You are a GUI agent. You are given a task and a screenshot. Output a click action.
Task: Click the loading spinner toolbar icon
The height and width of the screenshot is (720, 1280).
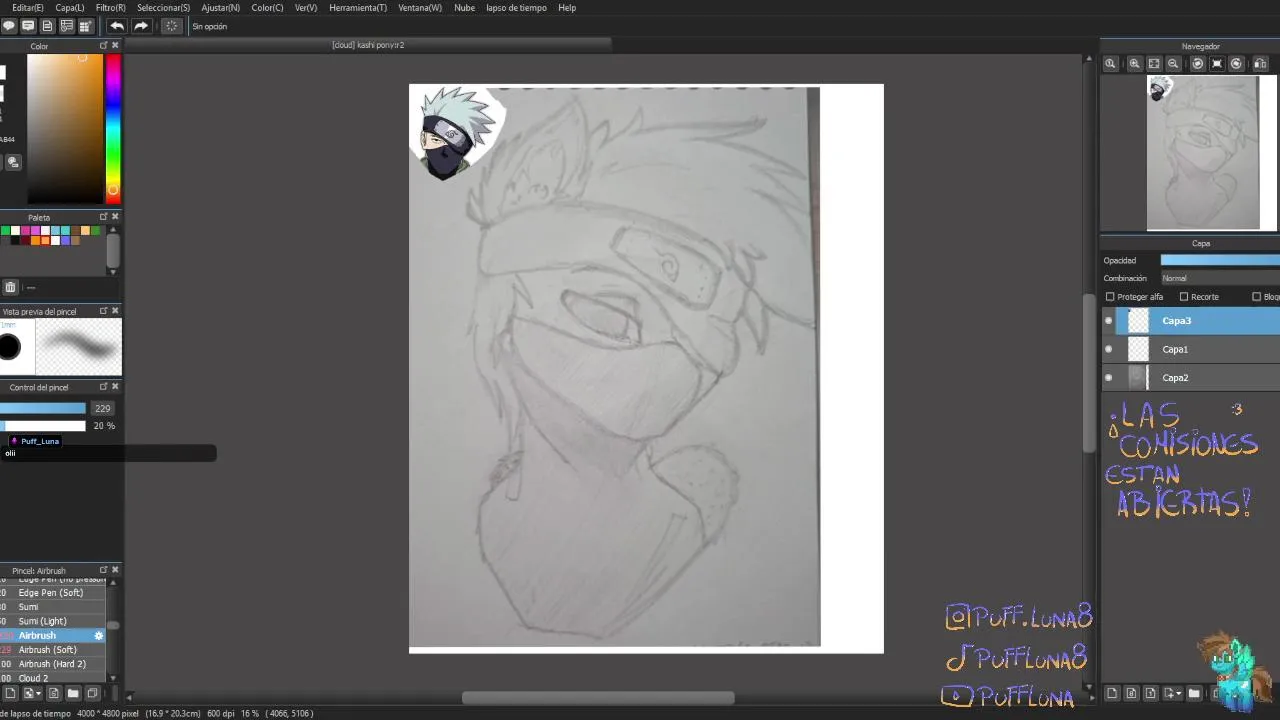pos(172,26)
